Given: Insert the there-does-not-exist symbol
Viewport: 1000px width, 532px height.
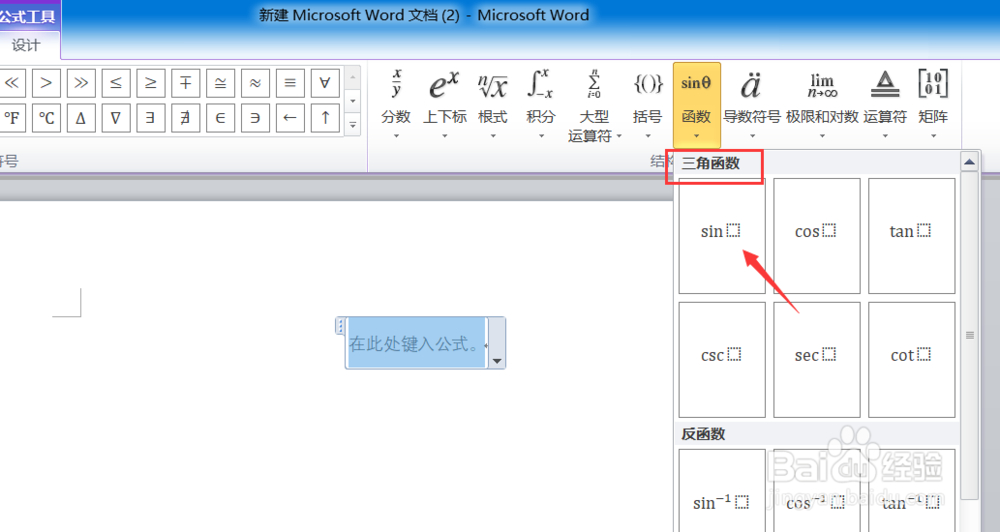Looking at the screenshot, I should point(185,118).
